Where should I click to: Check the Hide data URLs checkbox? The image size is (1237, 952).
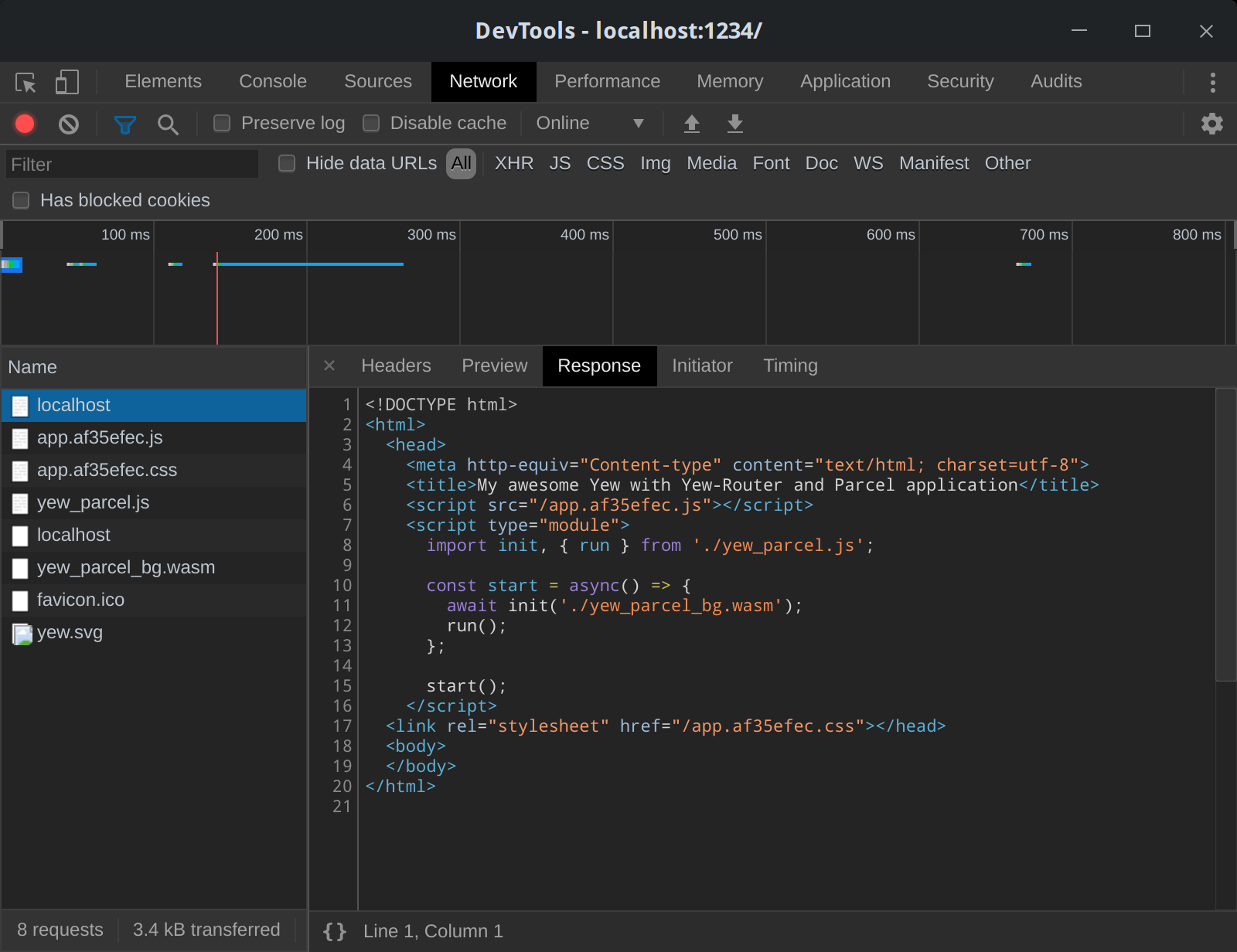point(287,163)
